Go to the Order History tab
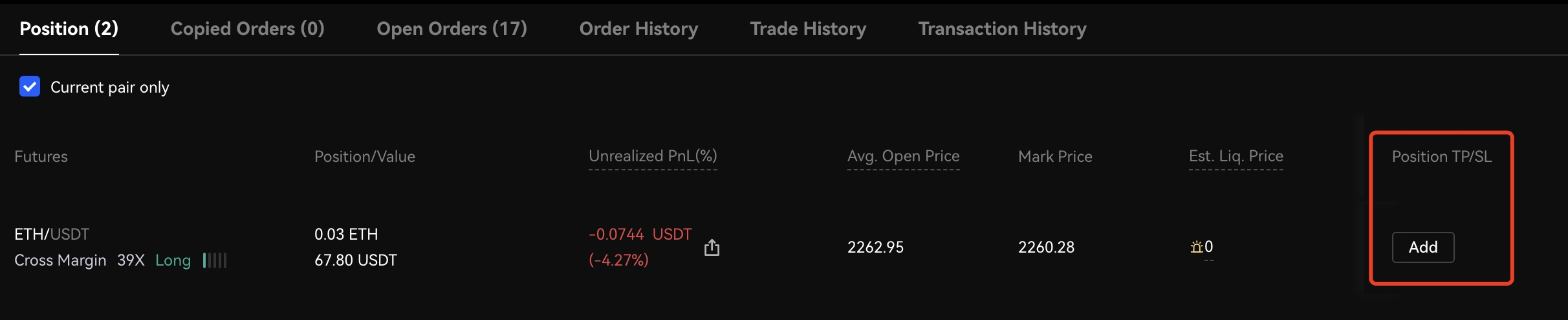The image size is (1568, 320). (x=638, y=29)
